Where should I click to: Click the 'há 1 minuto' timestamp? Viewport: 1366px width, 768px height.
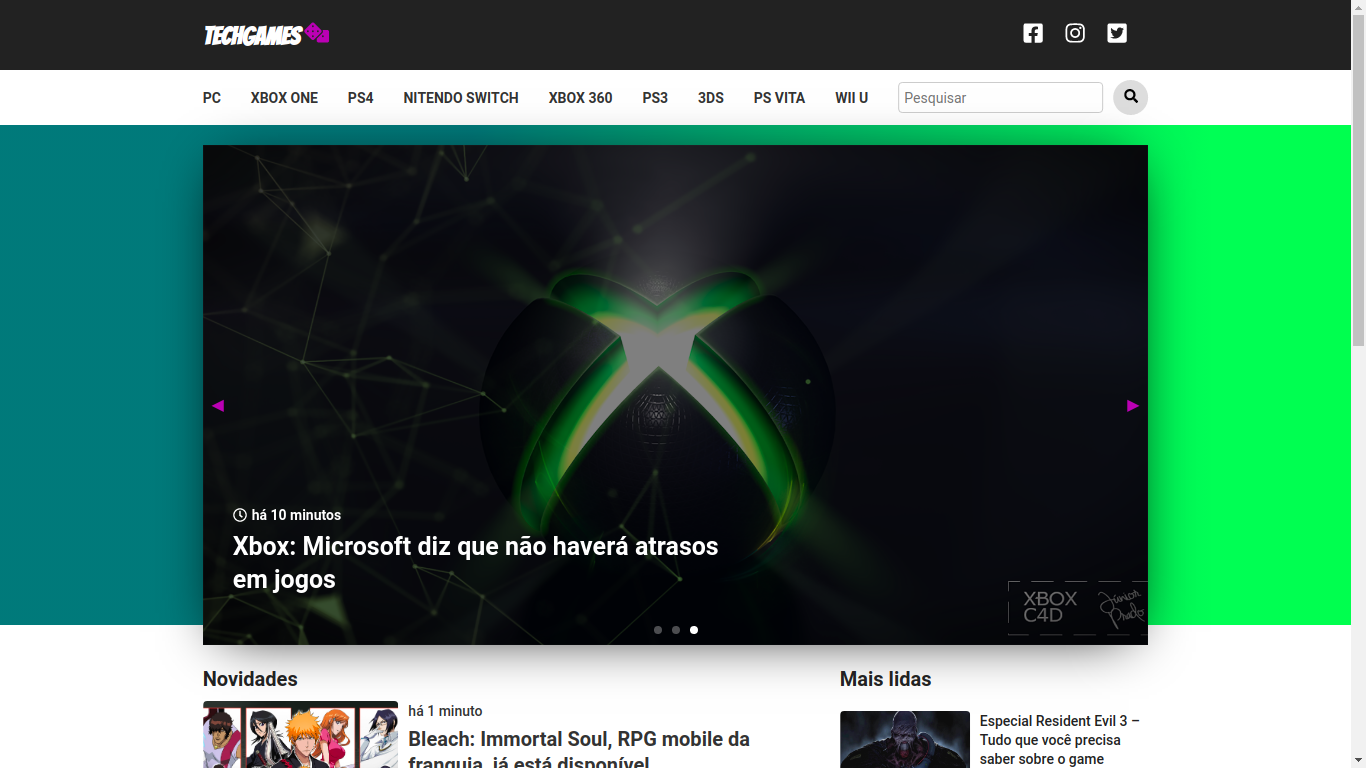(445, 711)
